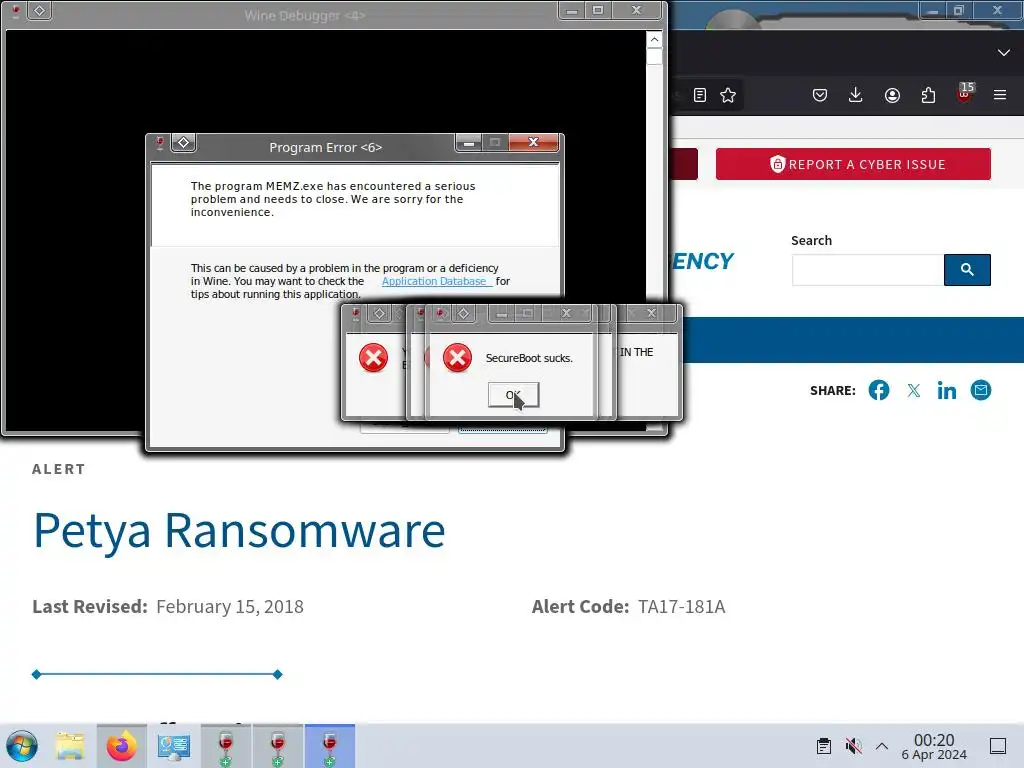
Task: Click alert code TA17-181A text
Action: [x=681, y=607]
